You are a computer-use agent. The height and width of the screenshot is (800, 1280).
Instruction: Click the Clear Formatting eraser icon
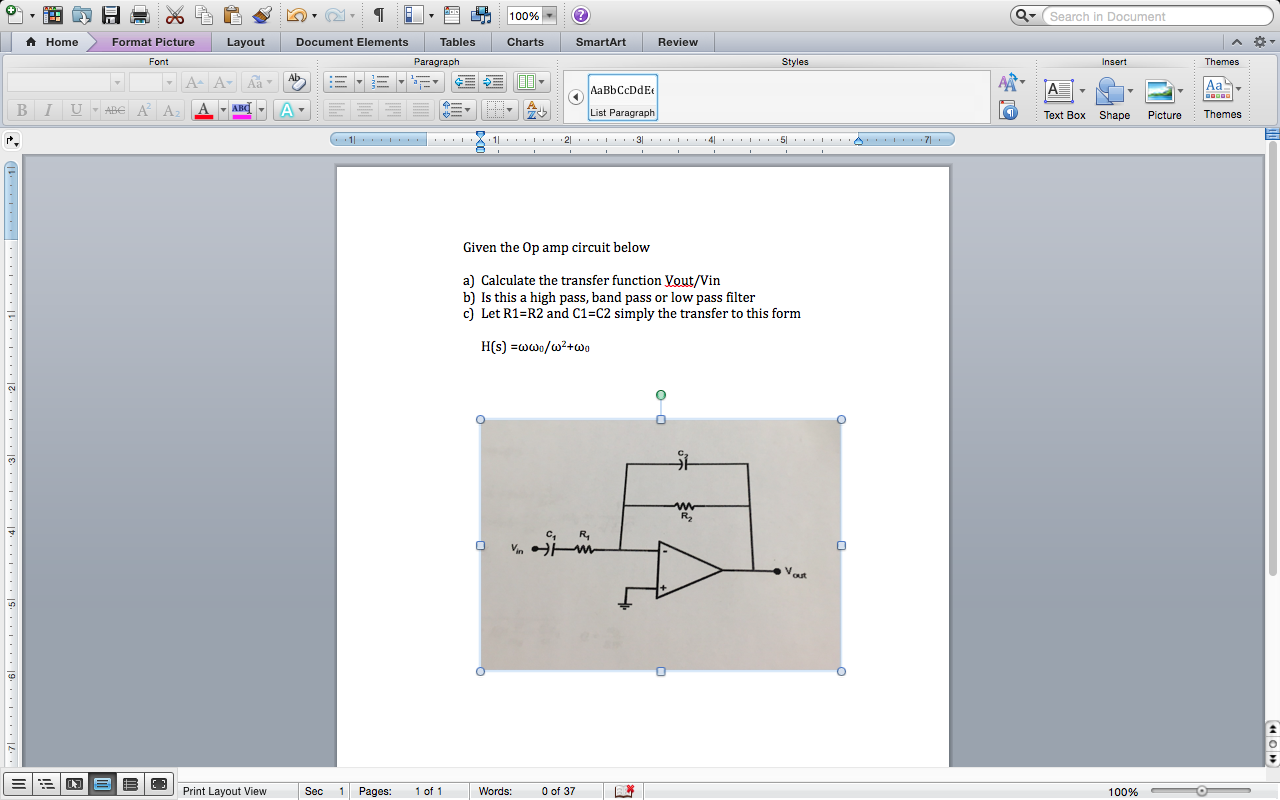click(295, 82)
